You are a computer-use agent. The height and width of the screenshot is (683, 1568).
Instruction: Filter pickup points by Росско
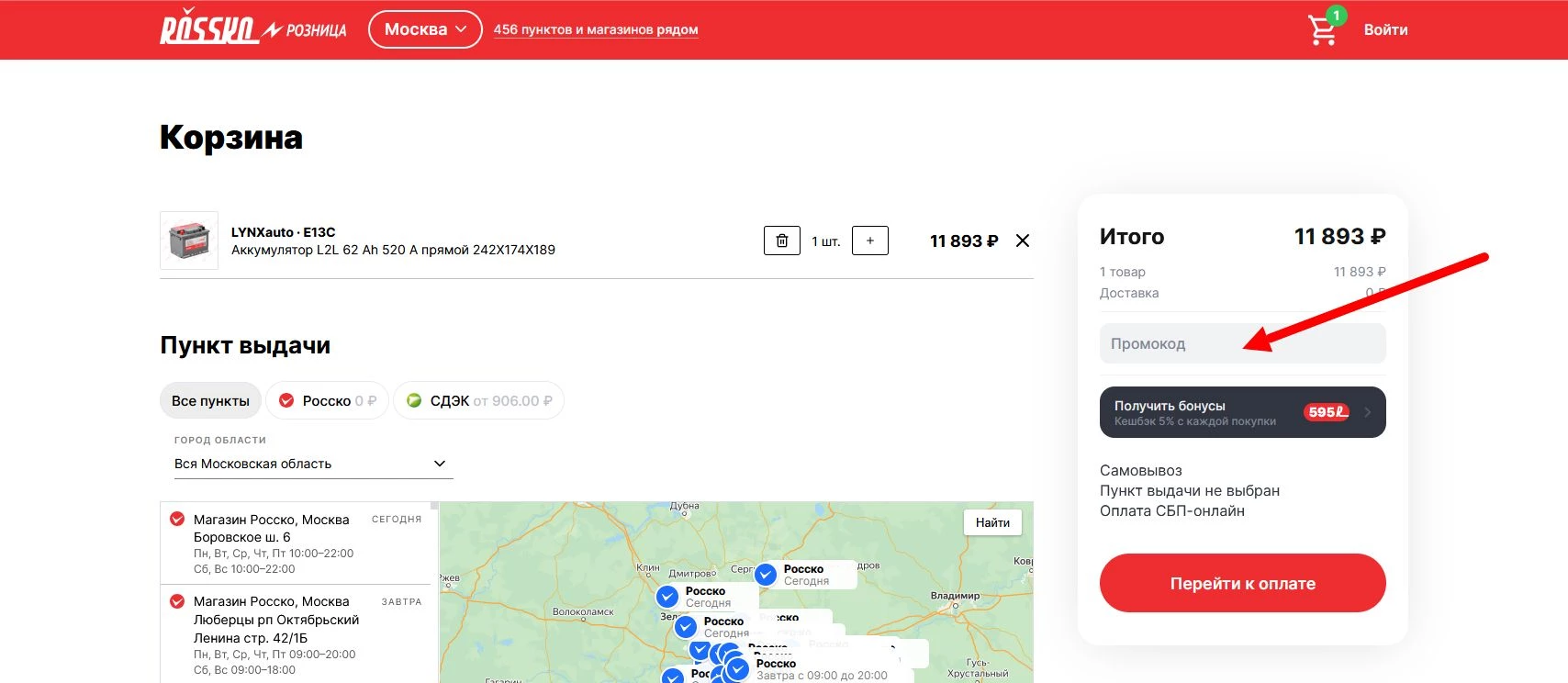[328, 401]
